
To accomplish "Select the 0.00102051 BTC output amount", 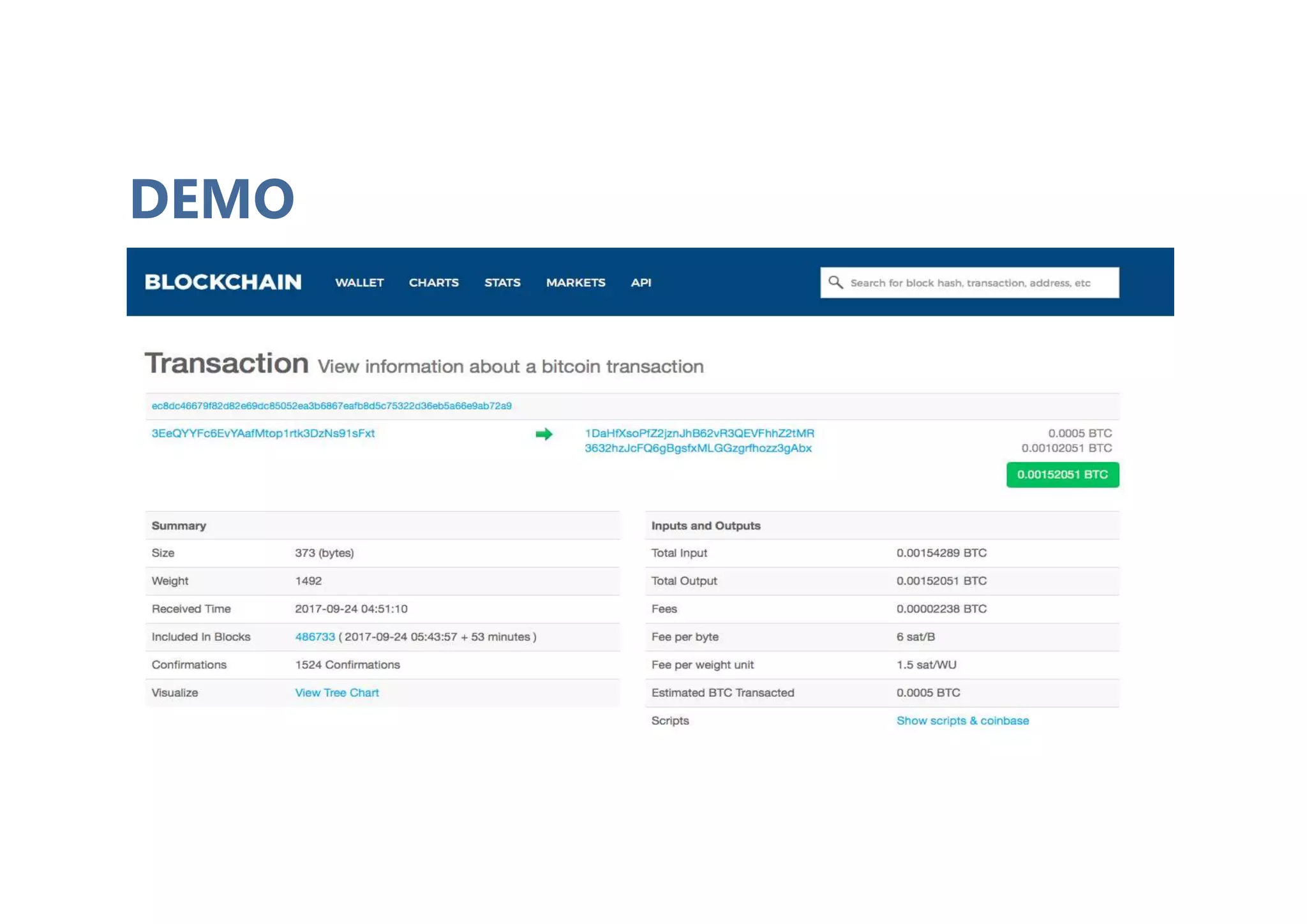I will coord(1066,448).
